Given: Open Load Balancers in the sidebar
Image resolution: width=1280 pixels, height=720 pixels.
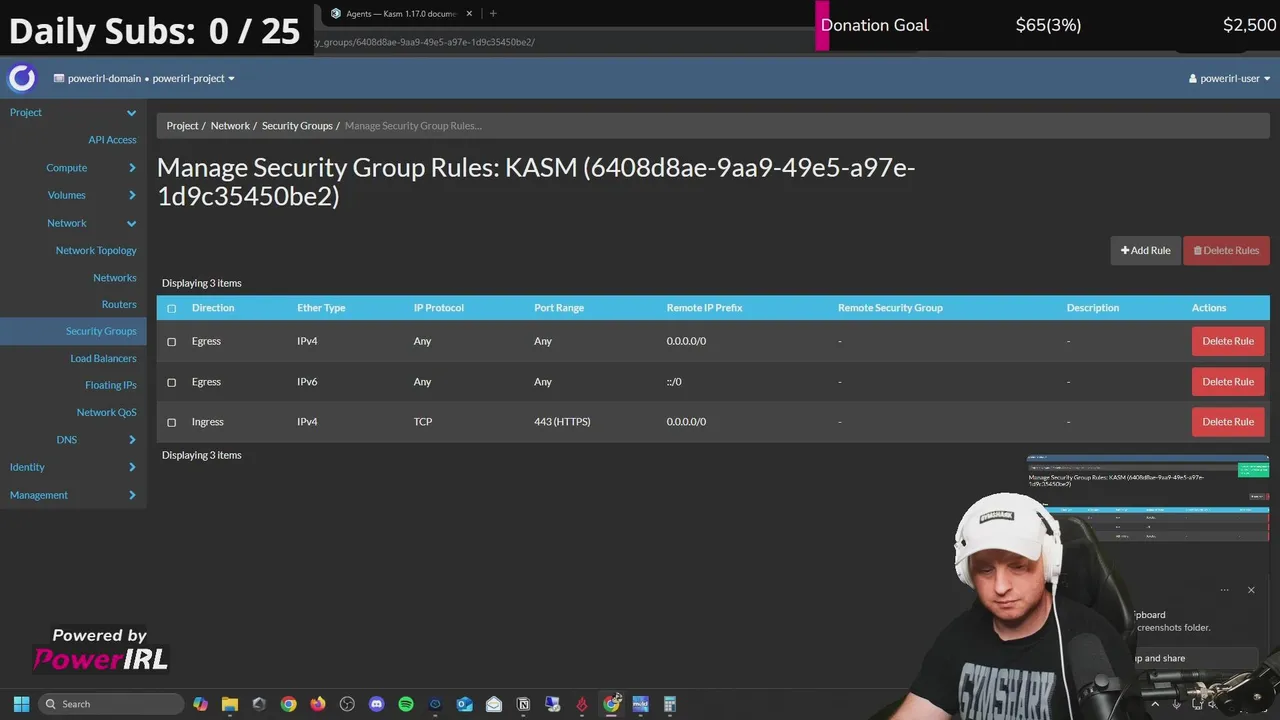Looking at the screenshot, I should coord(103,358).
